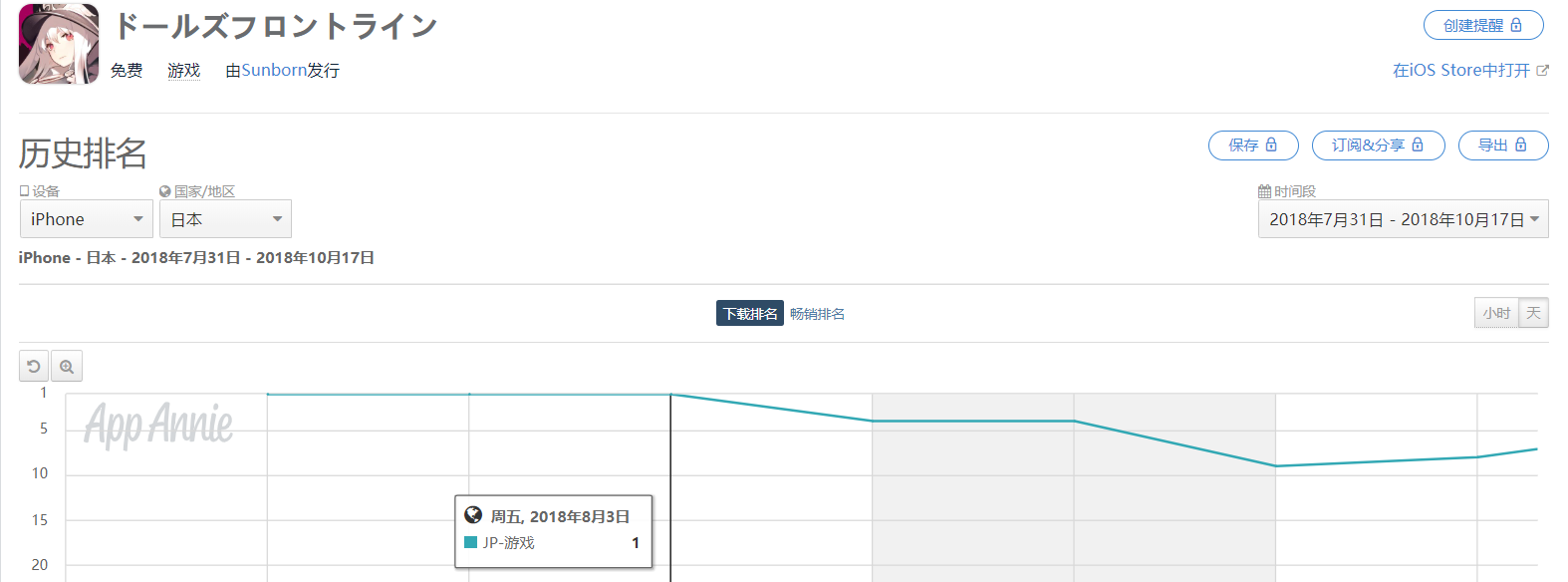Click the lock icon on 导出

pos(1521,145)
